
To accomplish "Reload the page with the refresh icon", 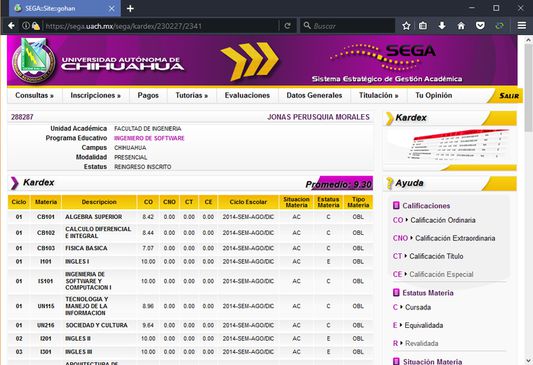I will pos(288,26).
